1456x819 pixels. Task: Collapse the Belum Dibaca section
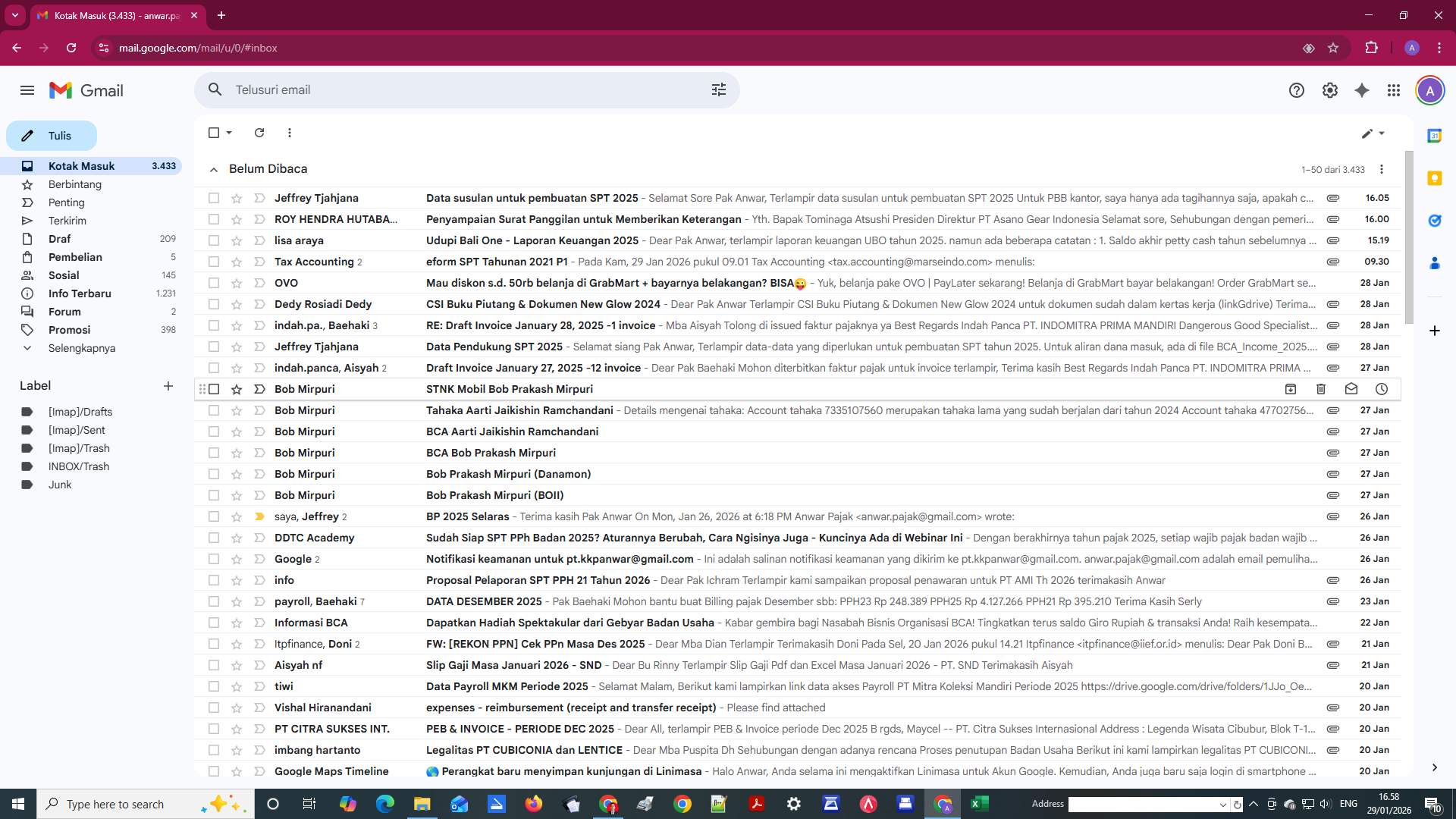pos(214,168)
